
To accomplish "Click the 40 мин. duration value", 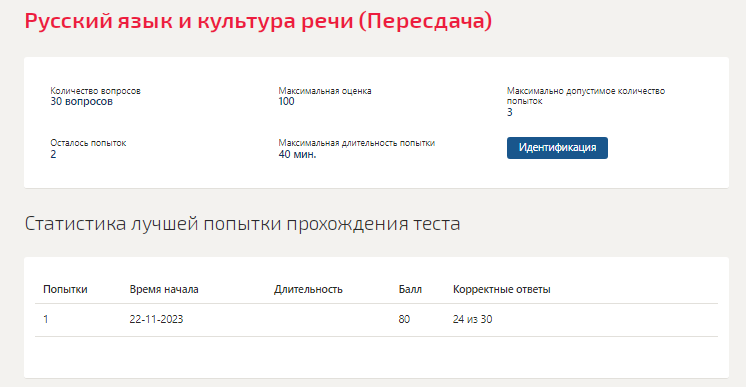I will [x=297, y=154].
